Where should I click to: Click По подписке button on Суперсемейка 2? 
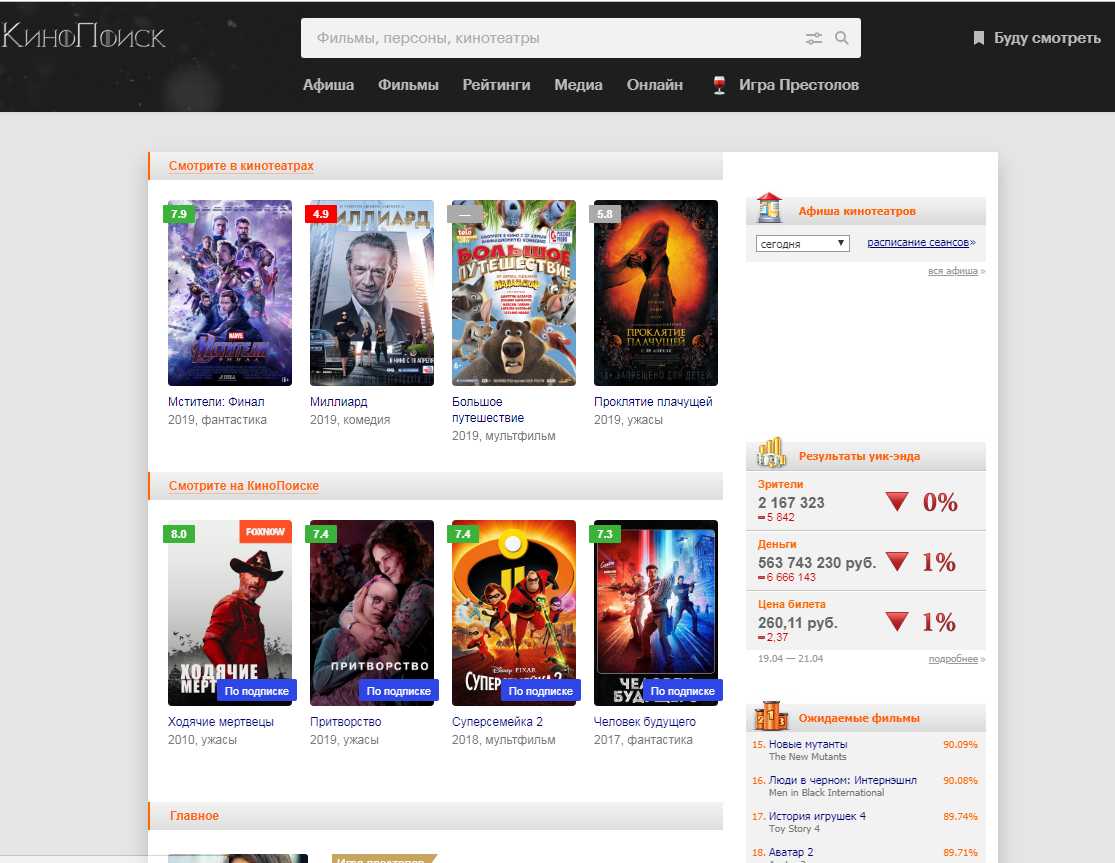coord(540,691)
